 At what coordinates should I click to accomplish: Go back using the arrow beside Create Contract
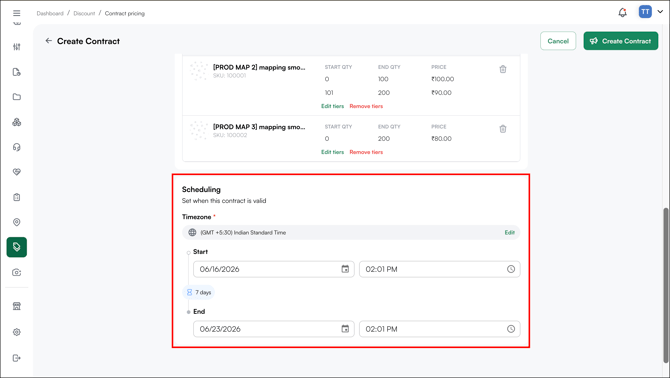(48, 41)
